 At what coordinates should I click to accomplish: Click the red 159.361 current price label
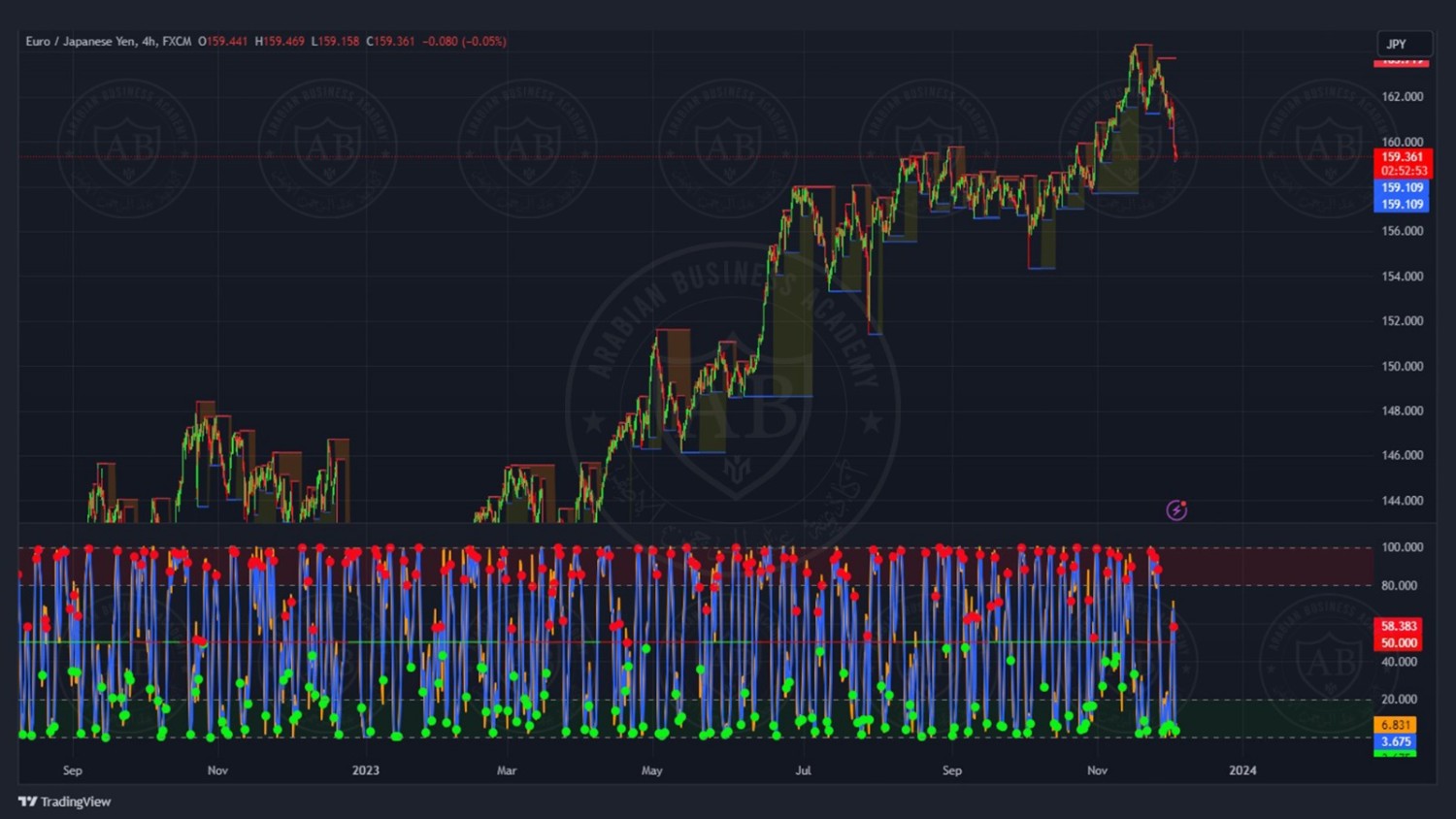coord(1402,157)
